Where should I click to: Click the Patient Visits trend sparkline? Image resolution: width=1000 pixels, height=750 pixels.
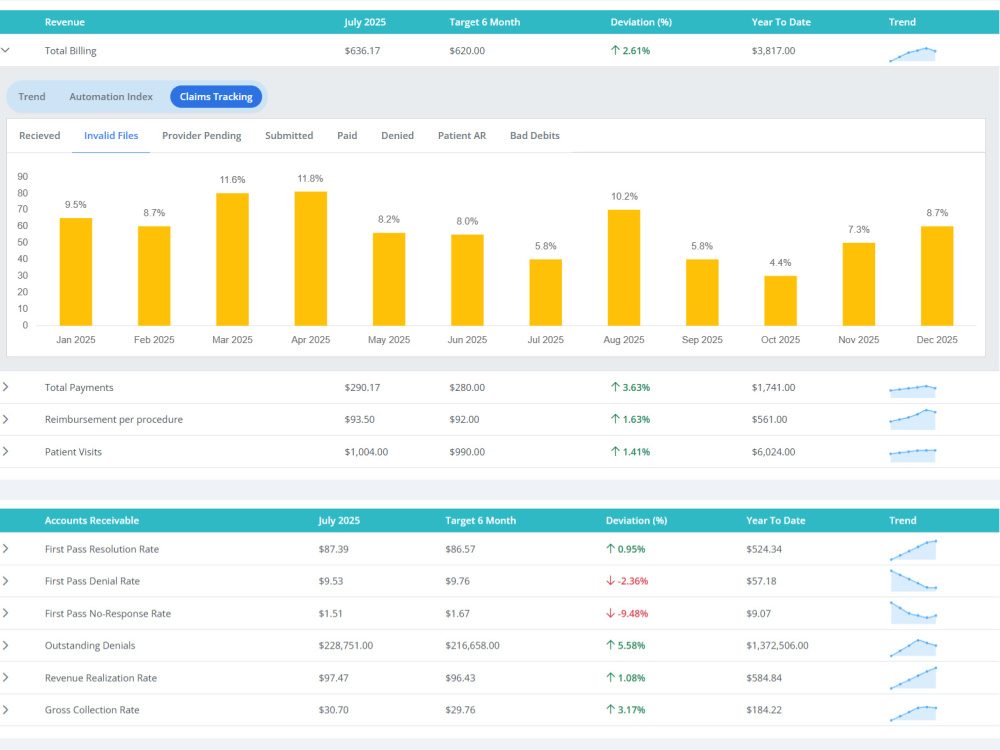(913, 455)
